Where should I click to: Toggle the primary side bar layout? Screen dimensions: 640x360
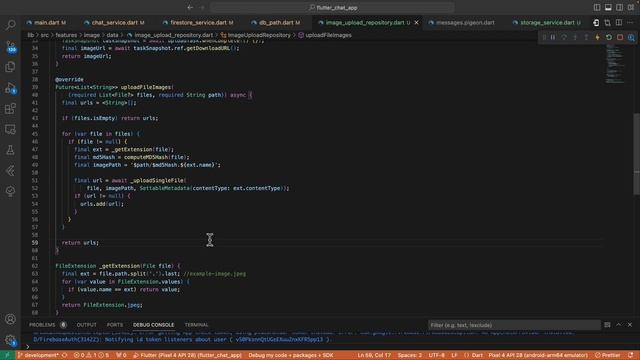pyautogui.click(x=597, y=7)
